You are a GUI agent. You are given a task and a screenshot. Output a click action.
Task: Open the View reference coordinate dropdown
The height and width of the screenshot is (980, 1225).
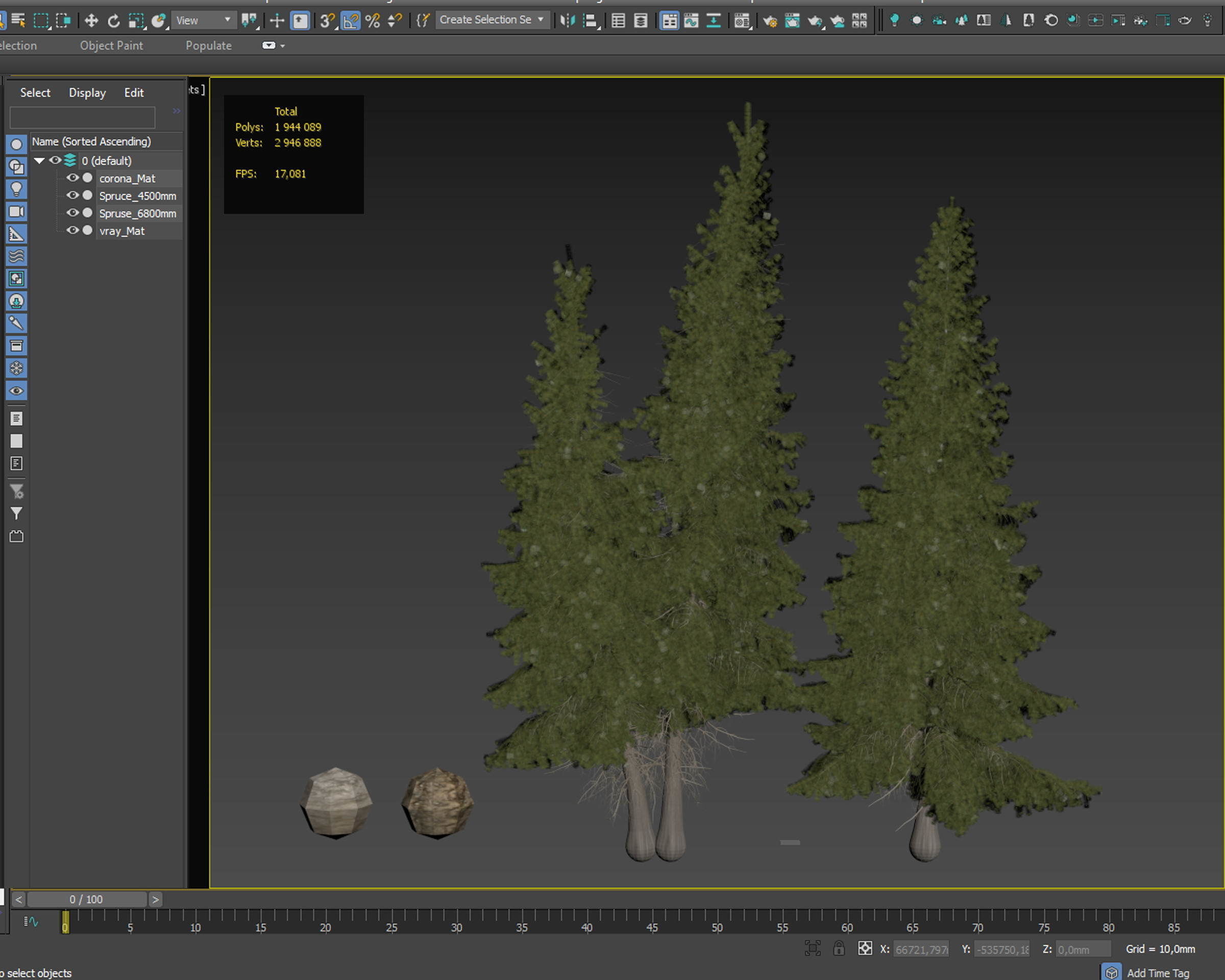coord(204,20)
